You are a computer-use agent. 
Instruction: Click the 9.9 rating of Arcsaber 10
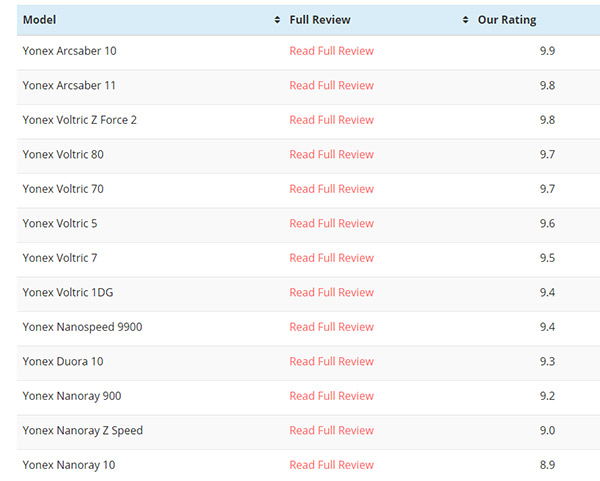point(547,51)
